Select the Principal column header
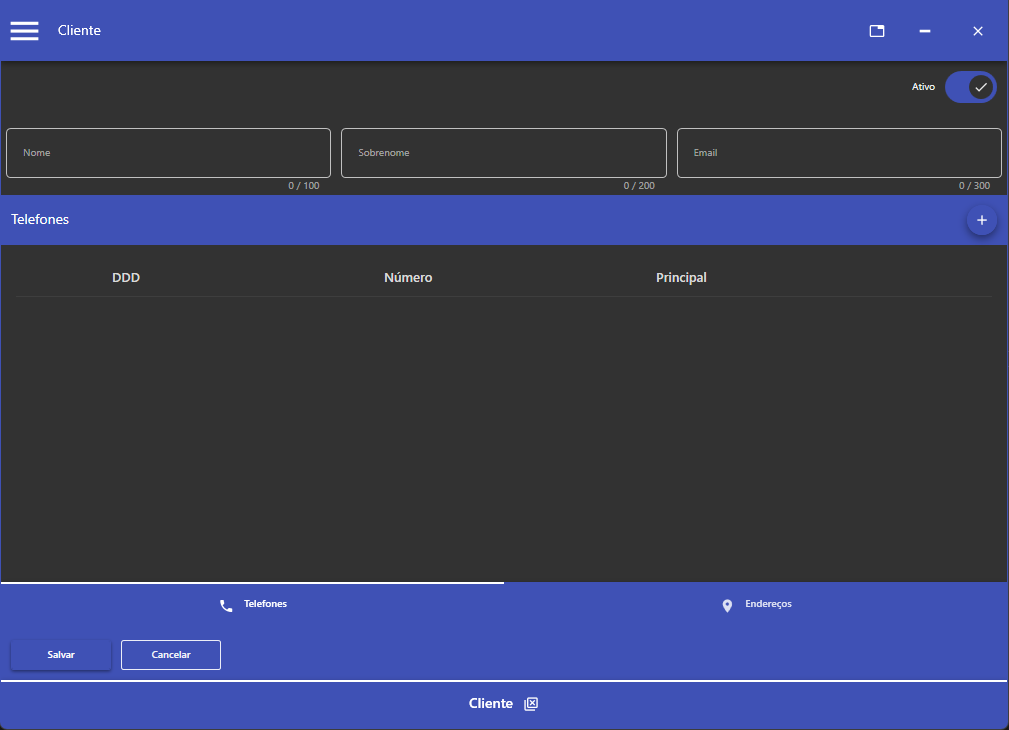The height and width of the screenshot is (730, 1009). pos(681,278)
